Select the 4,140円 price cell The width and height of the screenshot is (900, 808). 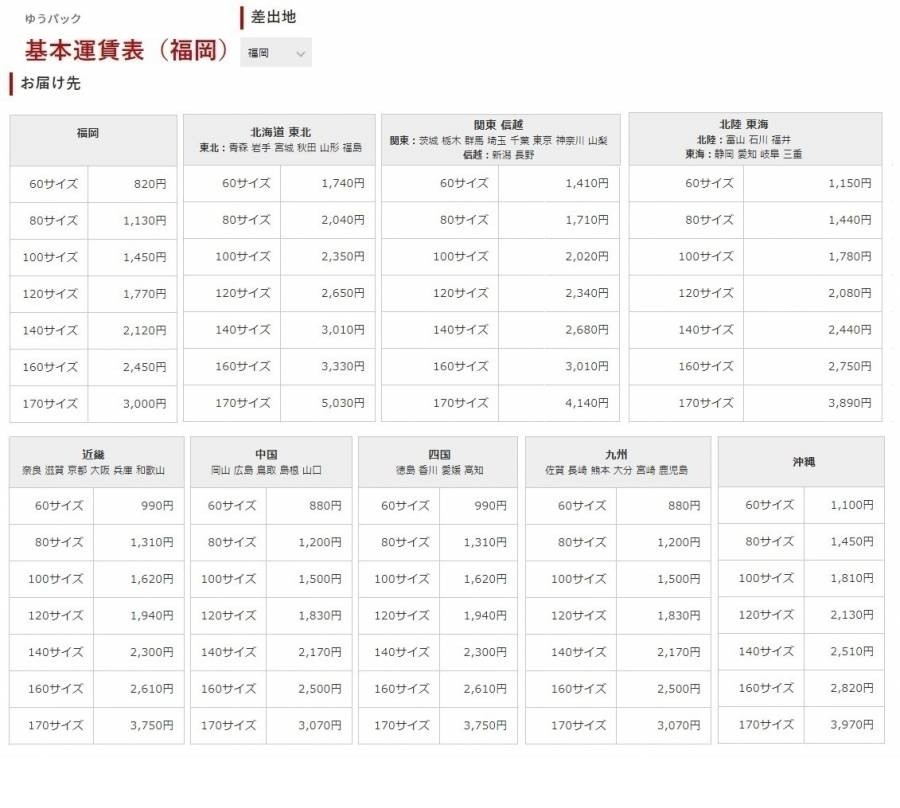pyautogui.click(x=586, y=403)
